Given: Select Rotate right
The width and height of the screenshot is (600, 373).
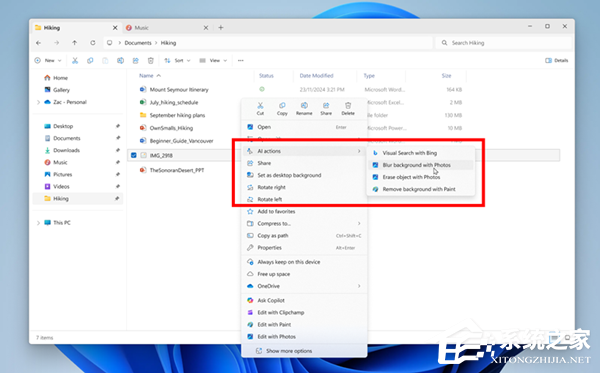Looking at the screenshot, I should (x=304, y=187).
